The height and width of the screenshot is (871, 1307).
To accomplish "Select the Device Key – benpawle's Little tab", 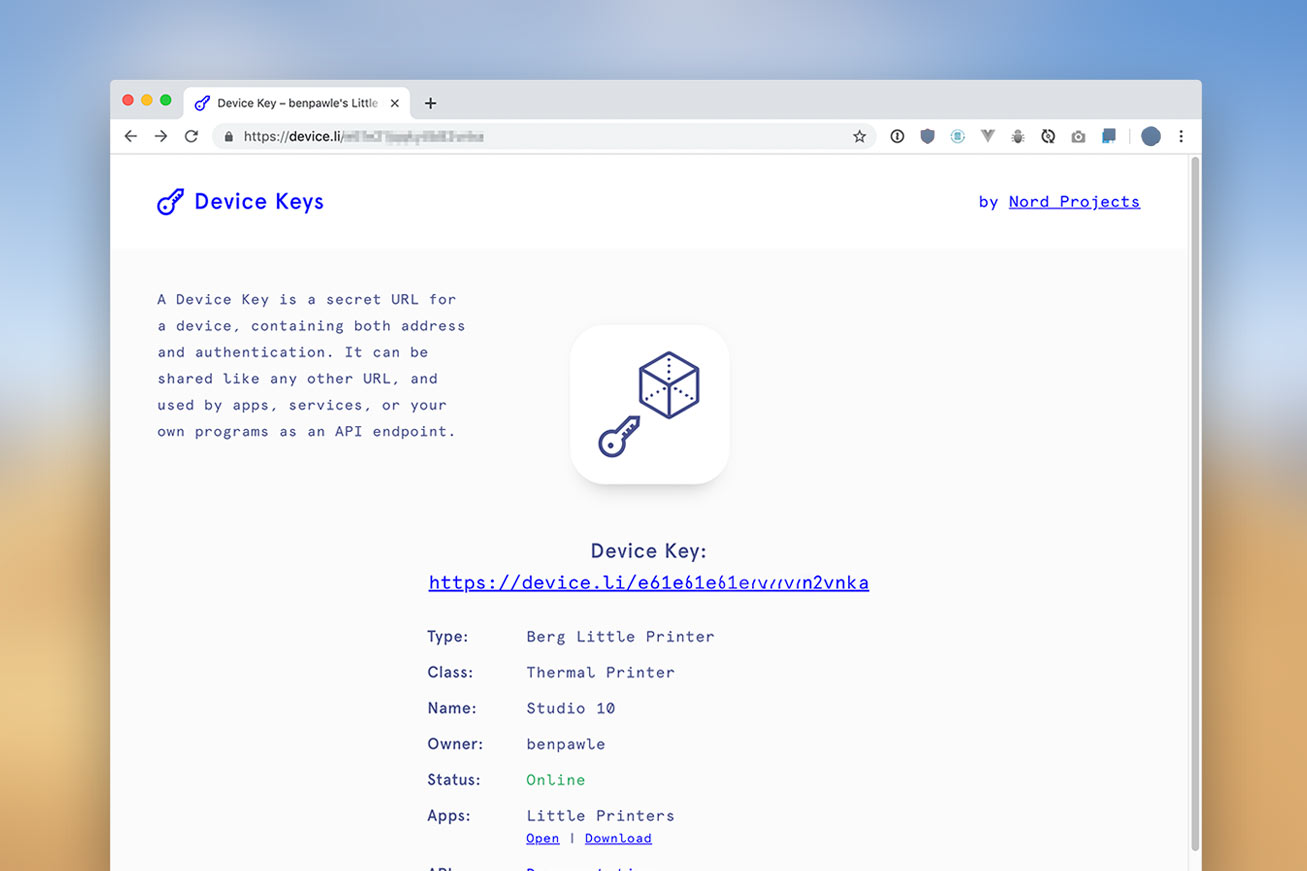I will [x=296, y=103].
